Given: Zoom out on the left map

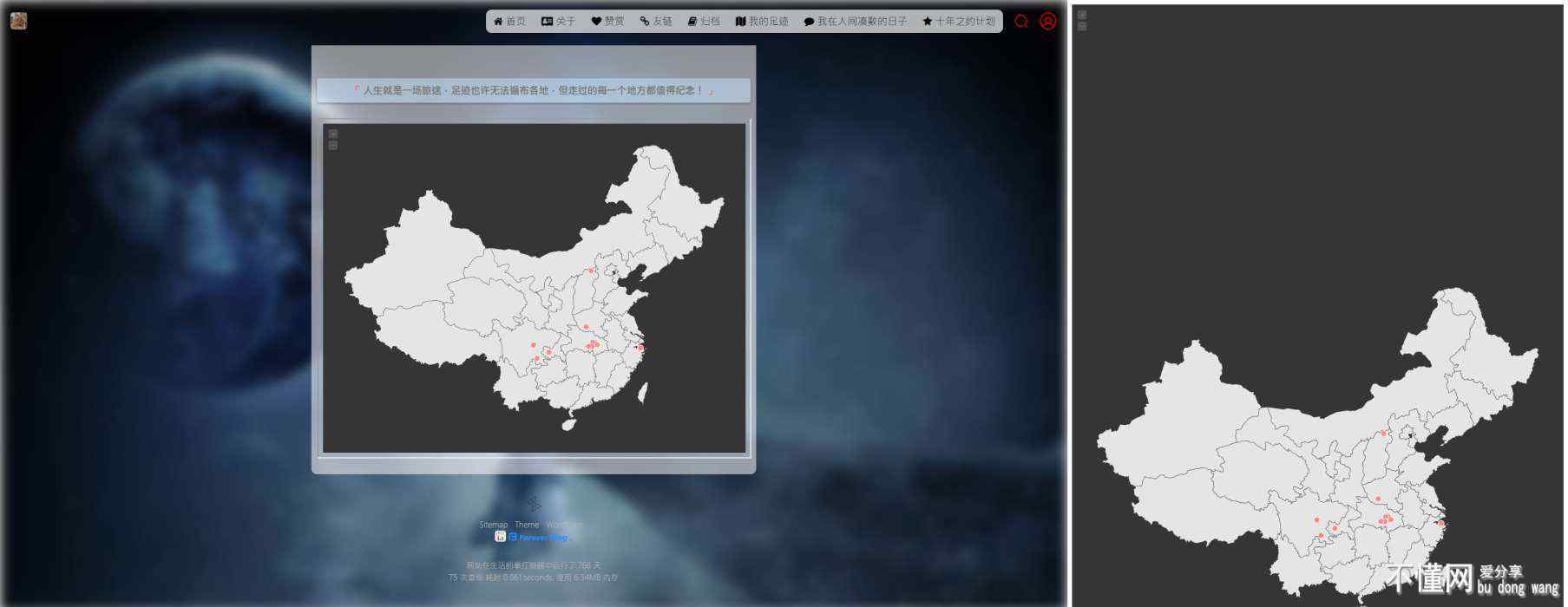Looking at the screenshot, I should (x=333, y=146).
